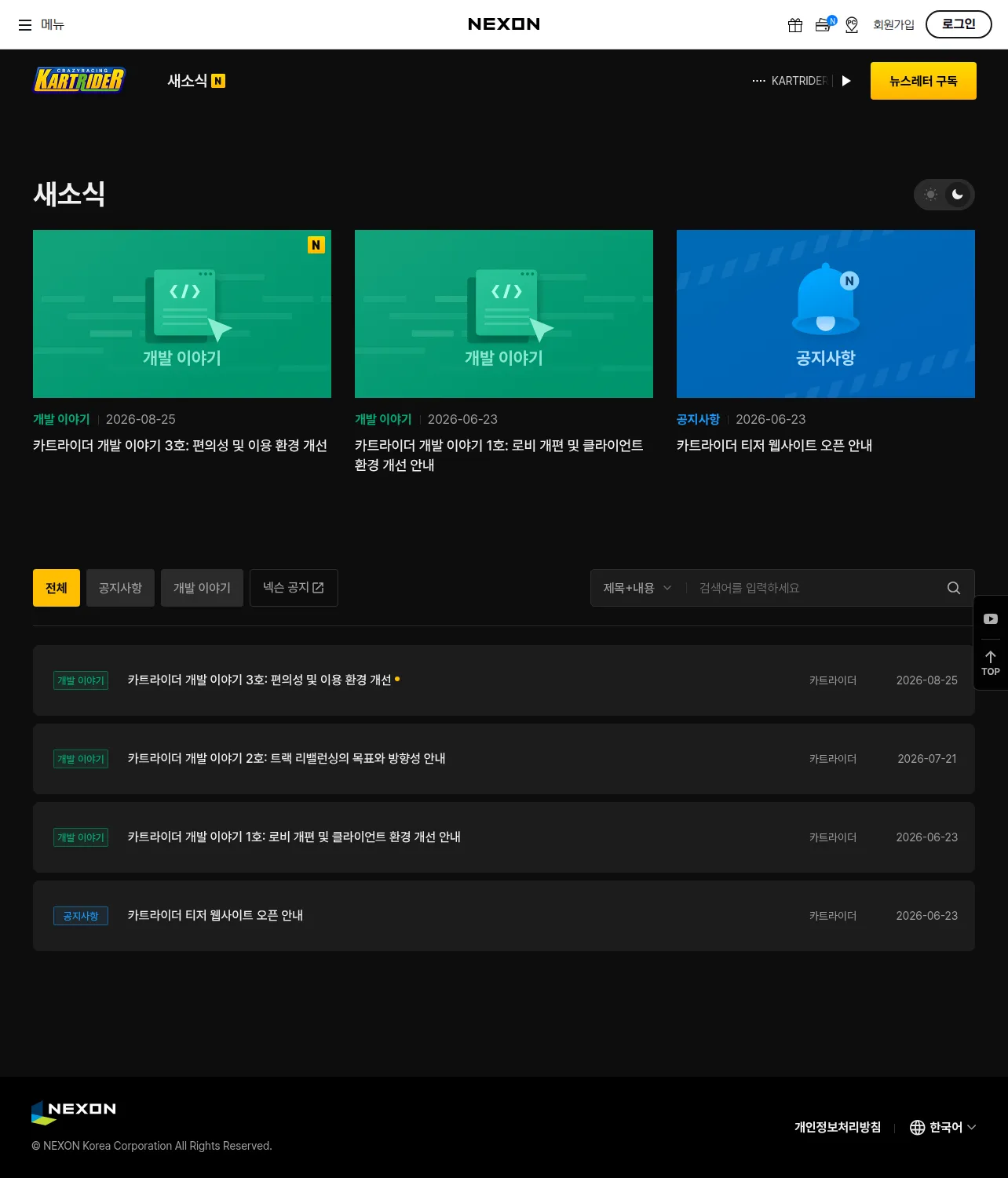Screen dimensions: 1008x1178
Task: Click the date 2026-08-25 in the list
Action: pos(927,680)
